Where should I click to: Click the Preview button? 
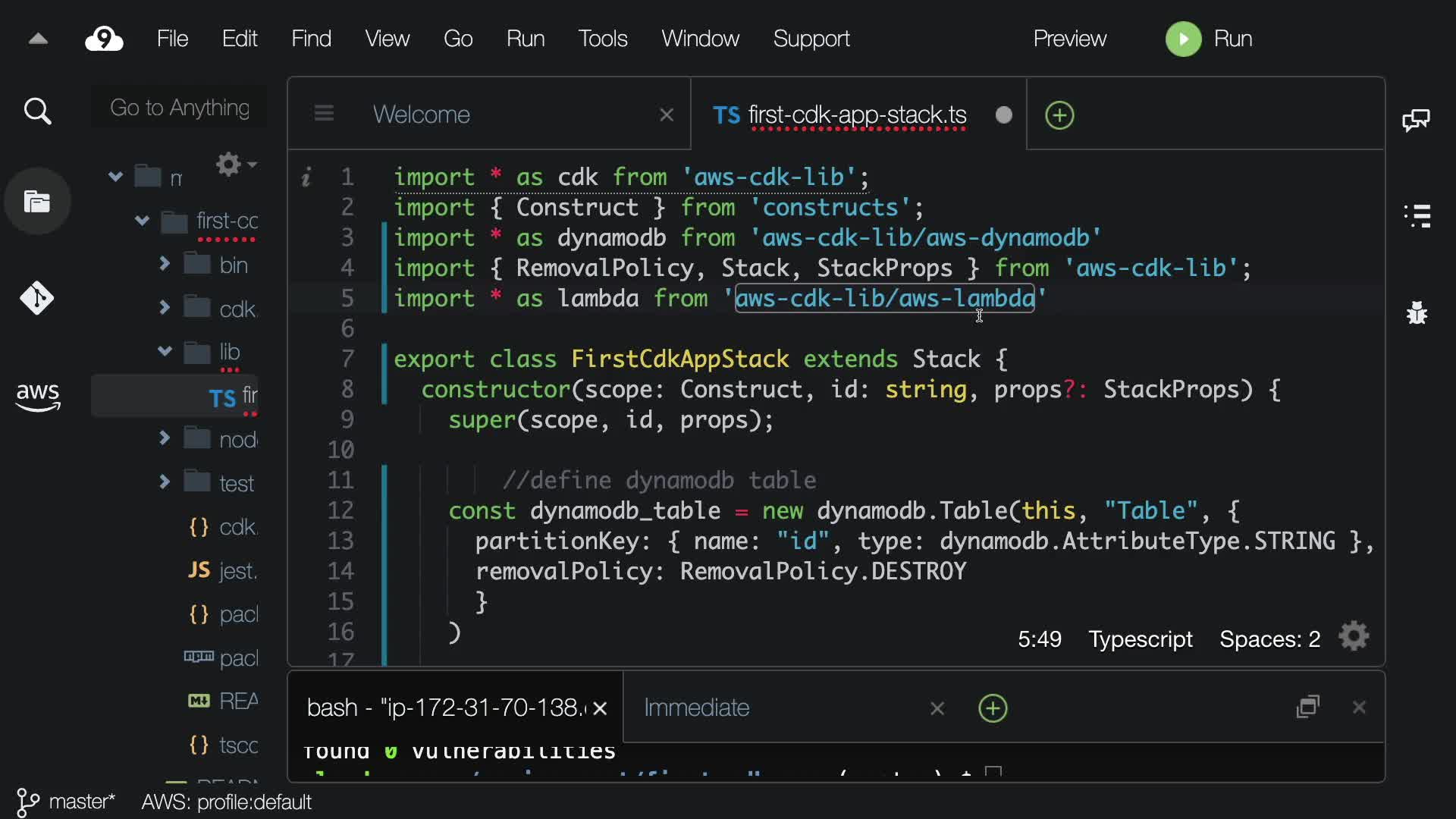(1069, 39)
